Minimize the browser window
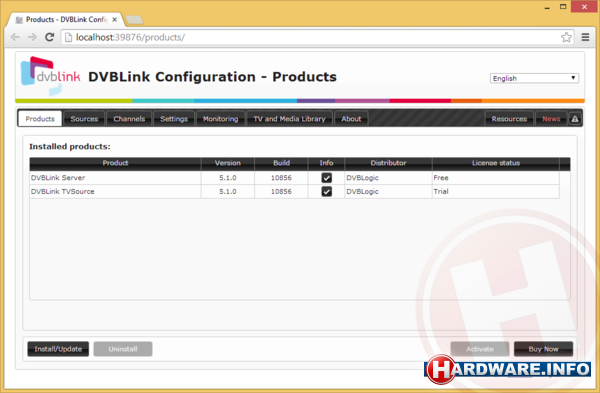 click(547, 7)
